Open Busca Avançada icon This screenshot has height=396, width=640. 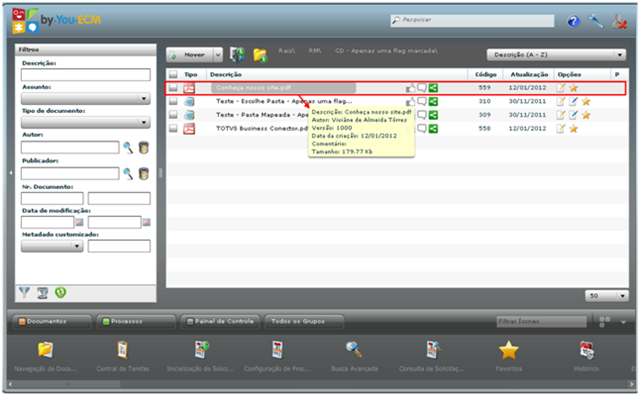point(354,350)
